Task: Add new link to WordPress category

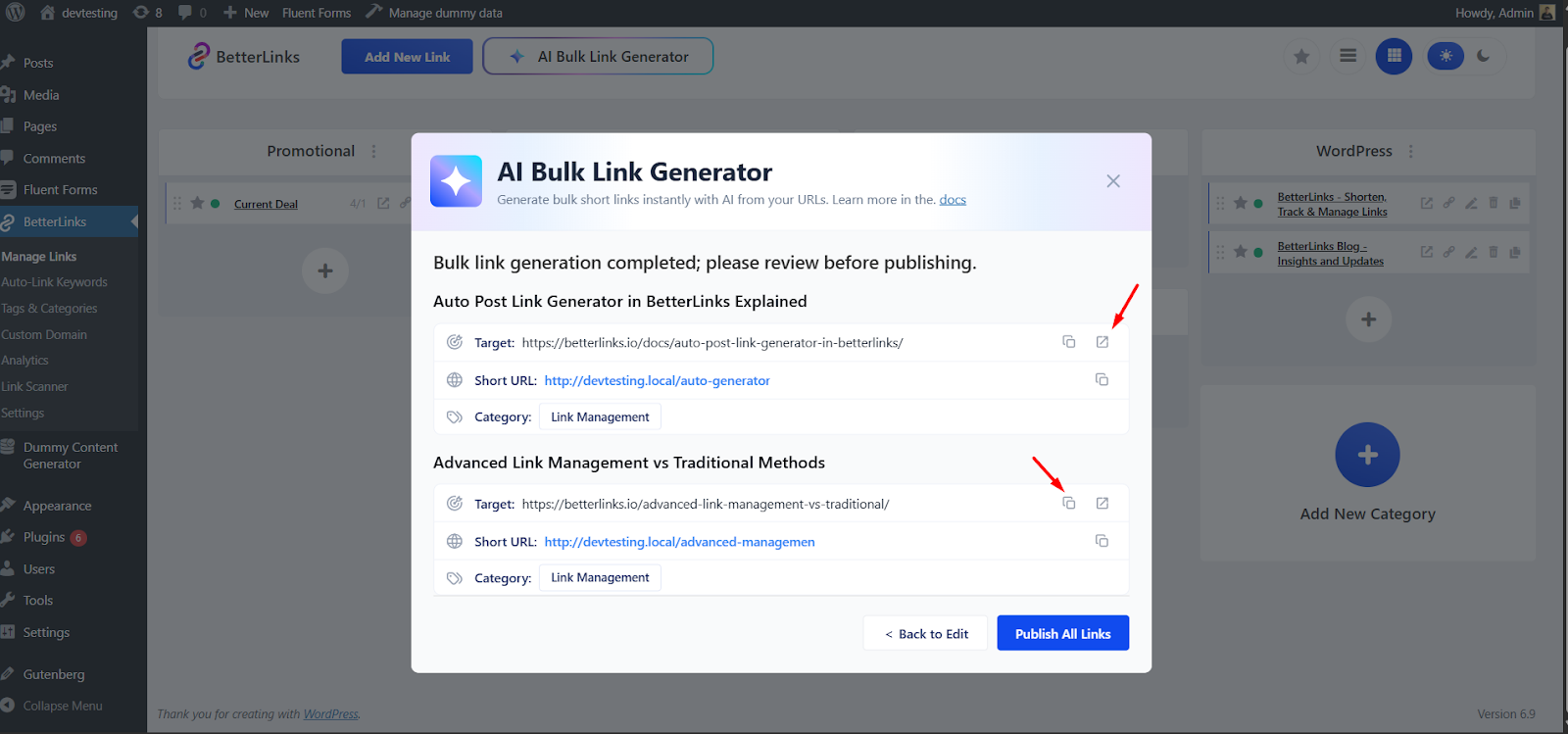Action: click(x=1369, y=319)
